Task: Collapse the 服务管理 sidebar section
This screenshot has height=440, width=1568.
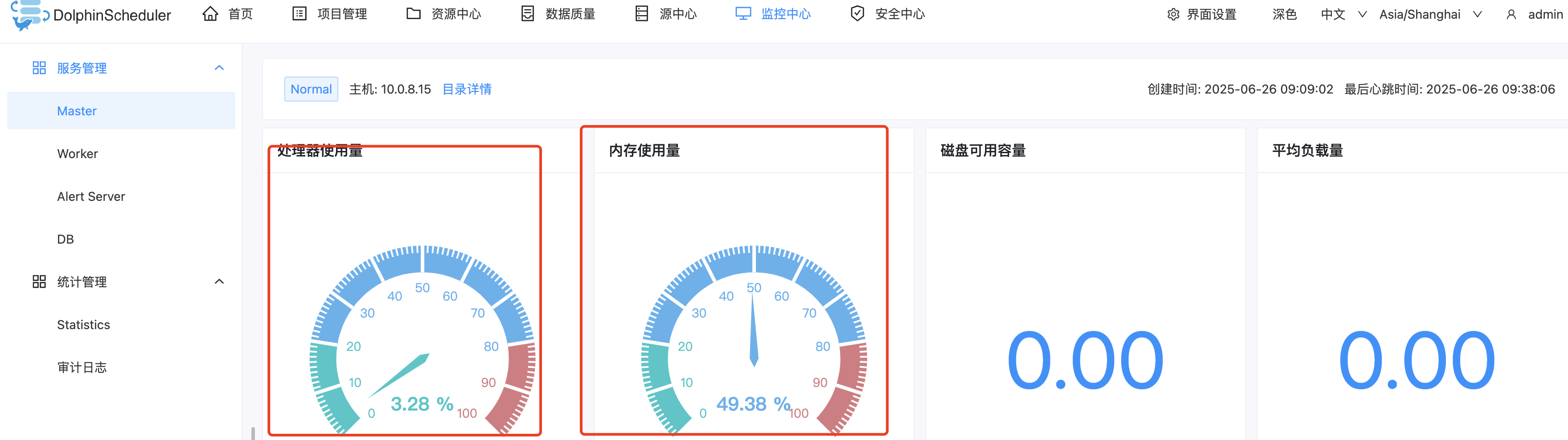Action: (x=219, y=68)
